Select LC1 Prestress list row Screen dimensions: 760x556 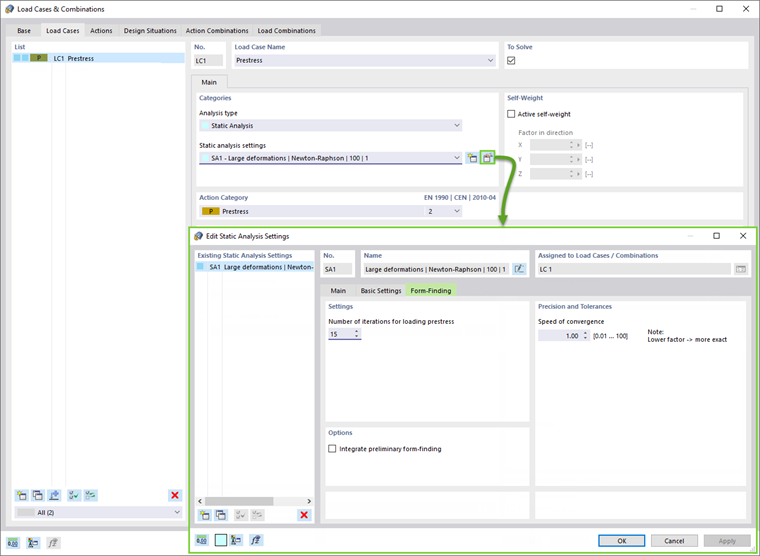pyautogui.click(x=98, y=58)
